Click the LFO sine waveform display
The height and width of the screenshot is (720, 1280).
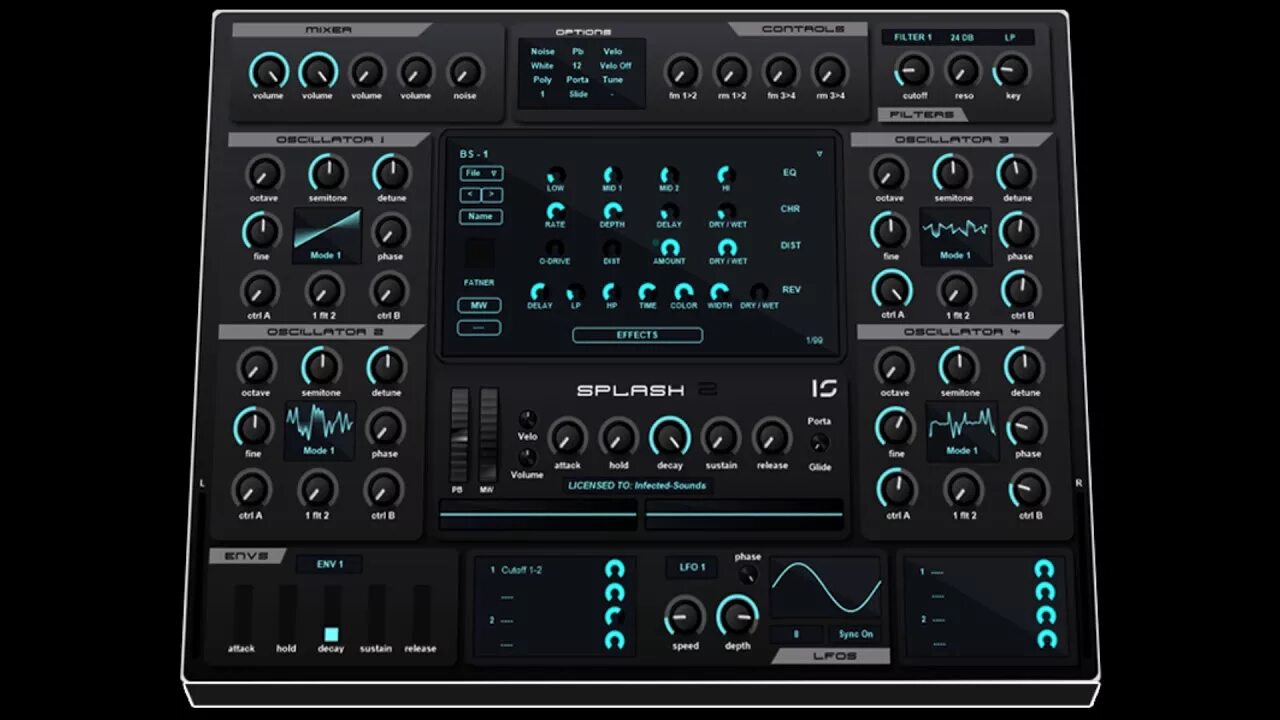click(x=825, y=589)
